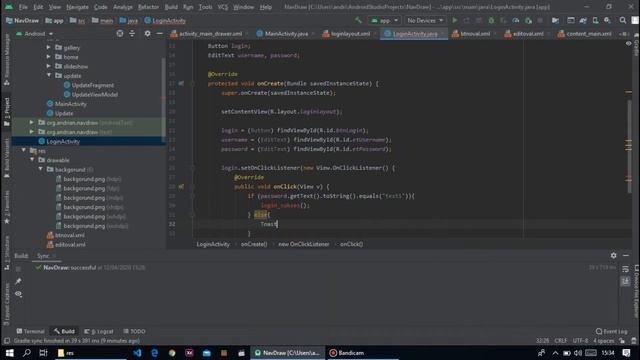Image resolution: width=640 pixels, height=360 pixels.
Task: Click soft-wrap icon on Build panel right
Action: (625, 269)
